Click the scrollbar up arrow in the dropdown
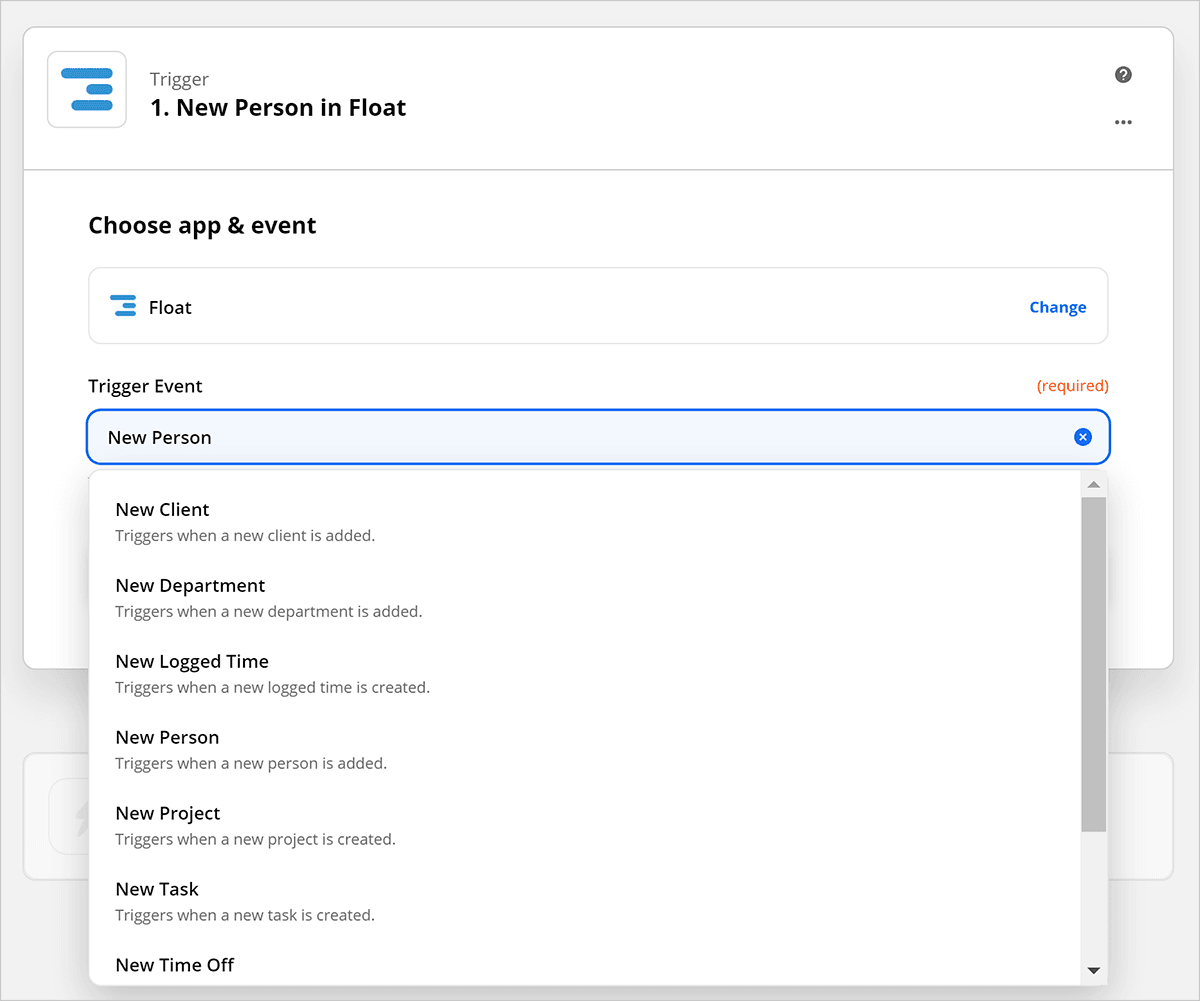The image size is (1200, 1001). (x=1093, y=483)
